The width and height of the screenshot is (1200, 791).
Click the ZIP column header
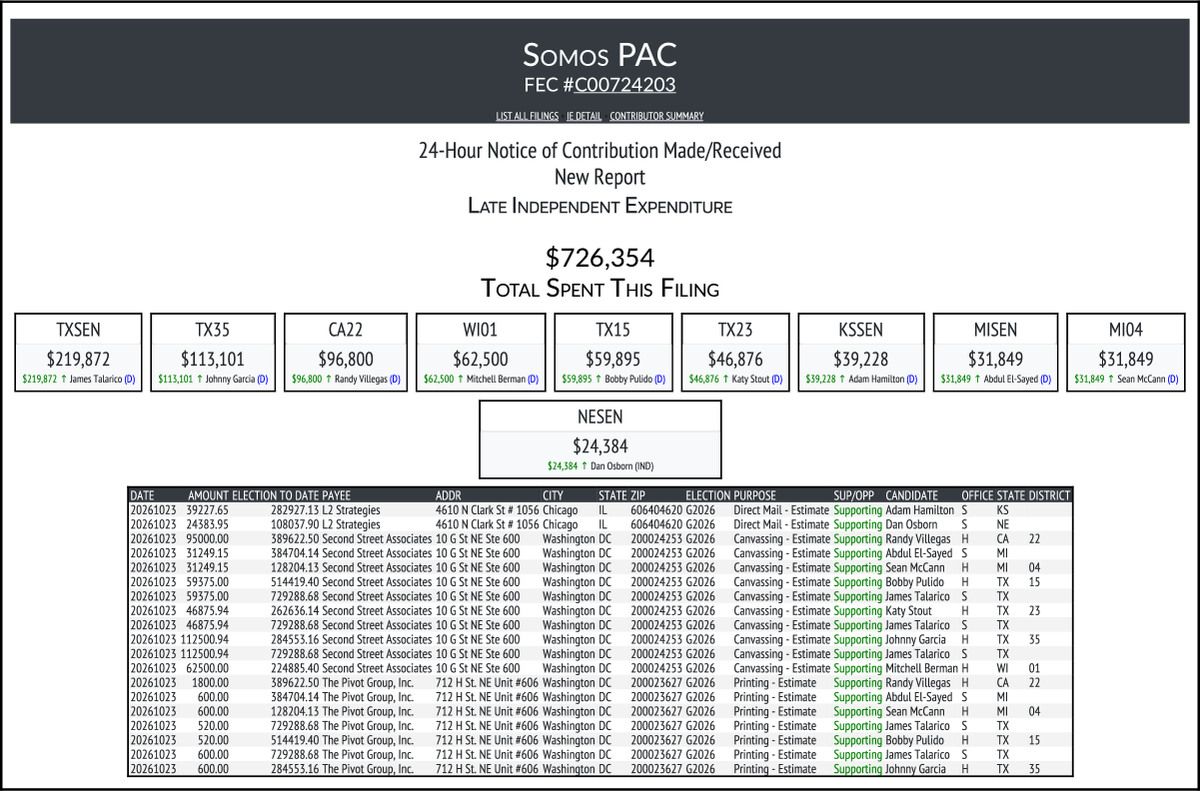(x=637, y=495)
